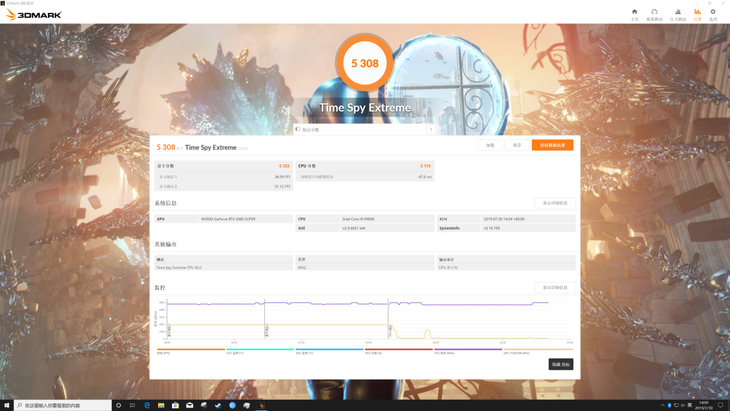Open Microsoft Store from taskbar
Image resolution: width=730 pixels, height=411 pixels.
176,405
